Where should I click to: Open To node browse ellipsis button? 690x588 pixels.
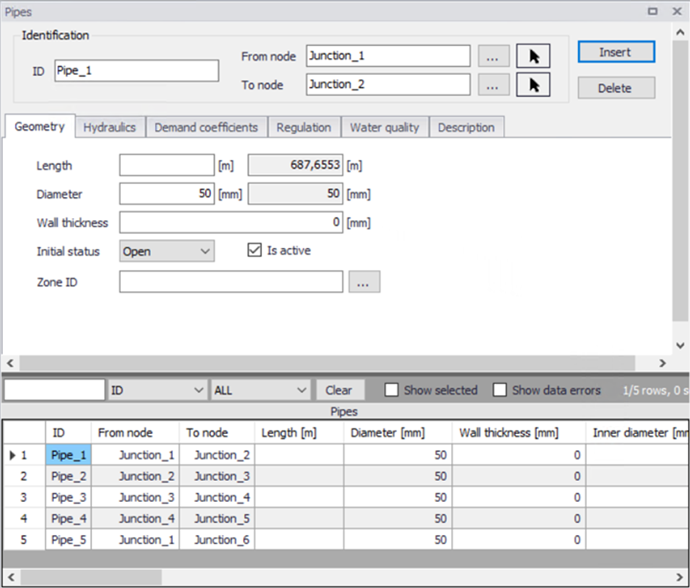click(493, 85)
